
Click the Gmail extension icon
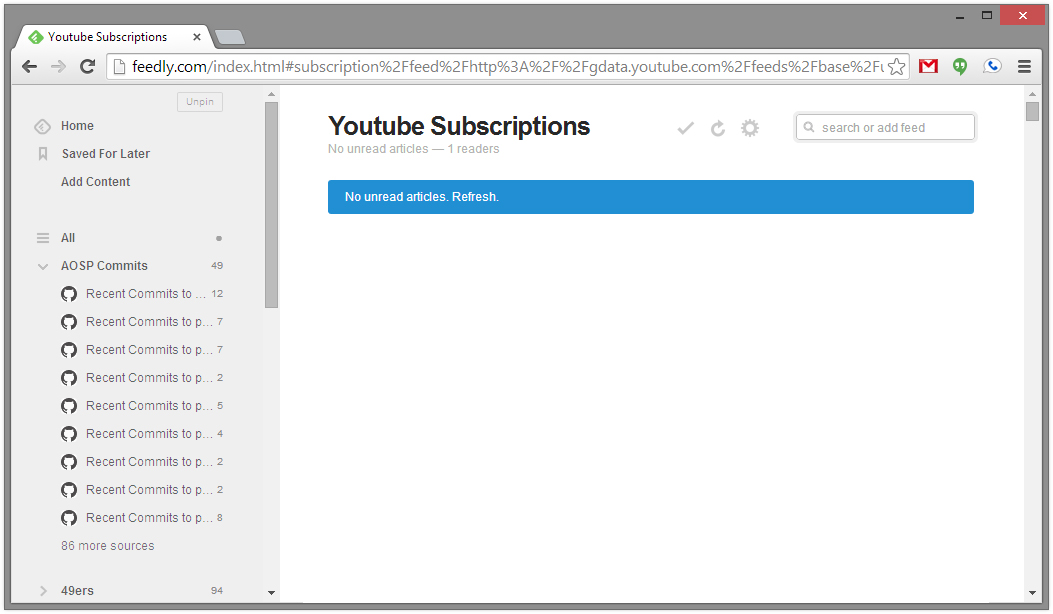click(x=928, y=67)
